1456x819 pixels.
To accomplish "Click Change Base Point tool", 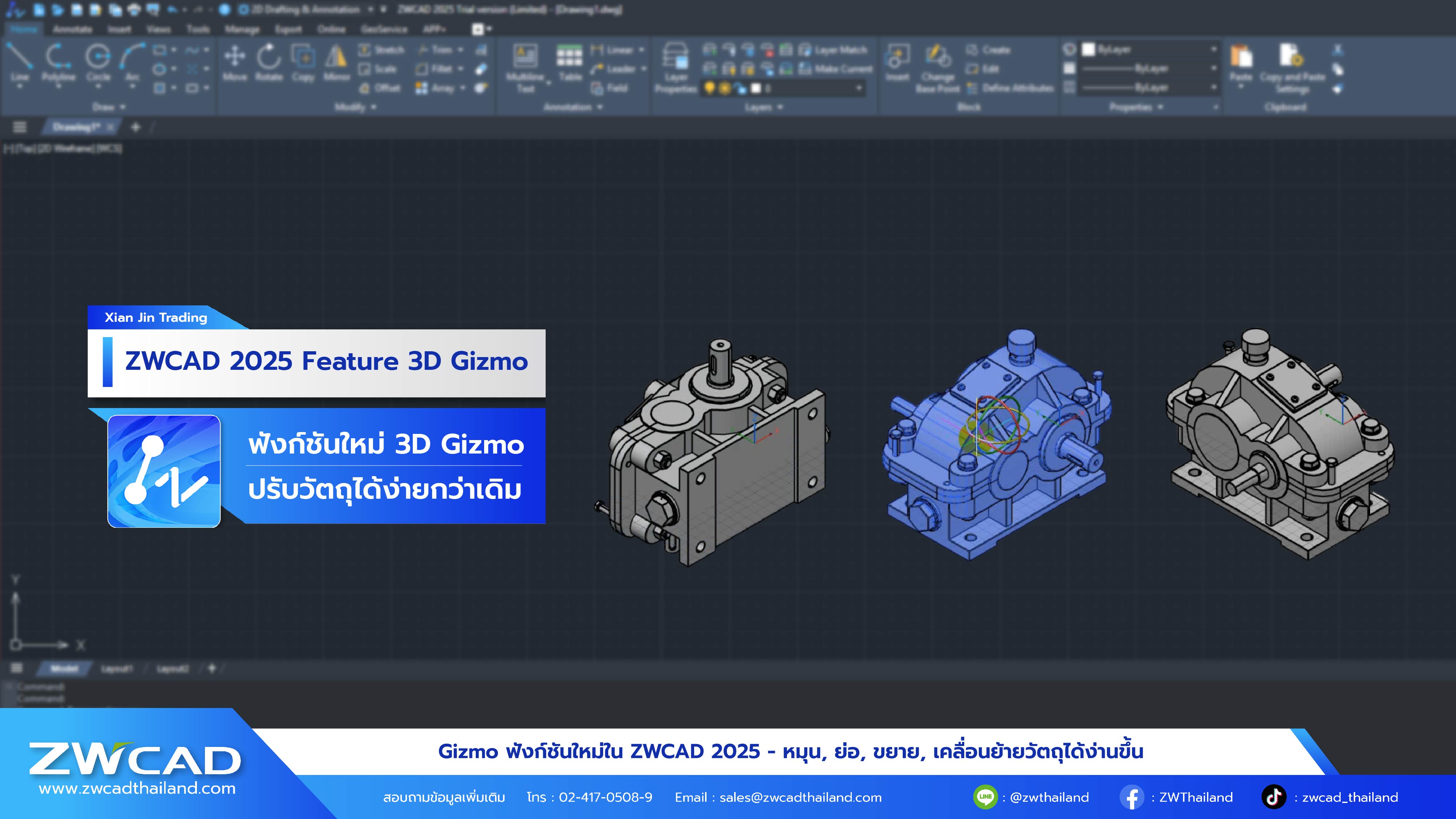I will 938,68.
